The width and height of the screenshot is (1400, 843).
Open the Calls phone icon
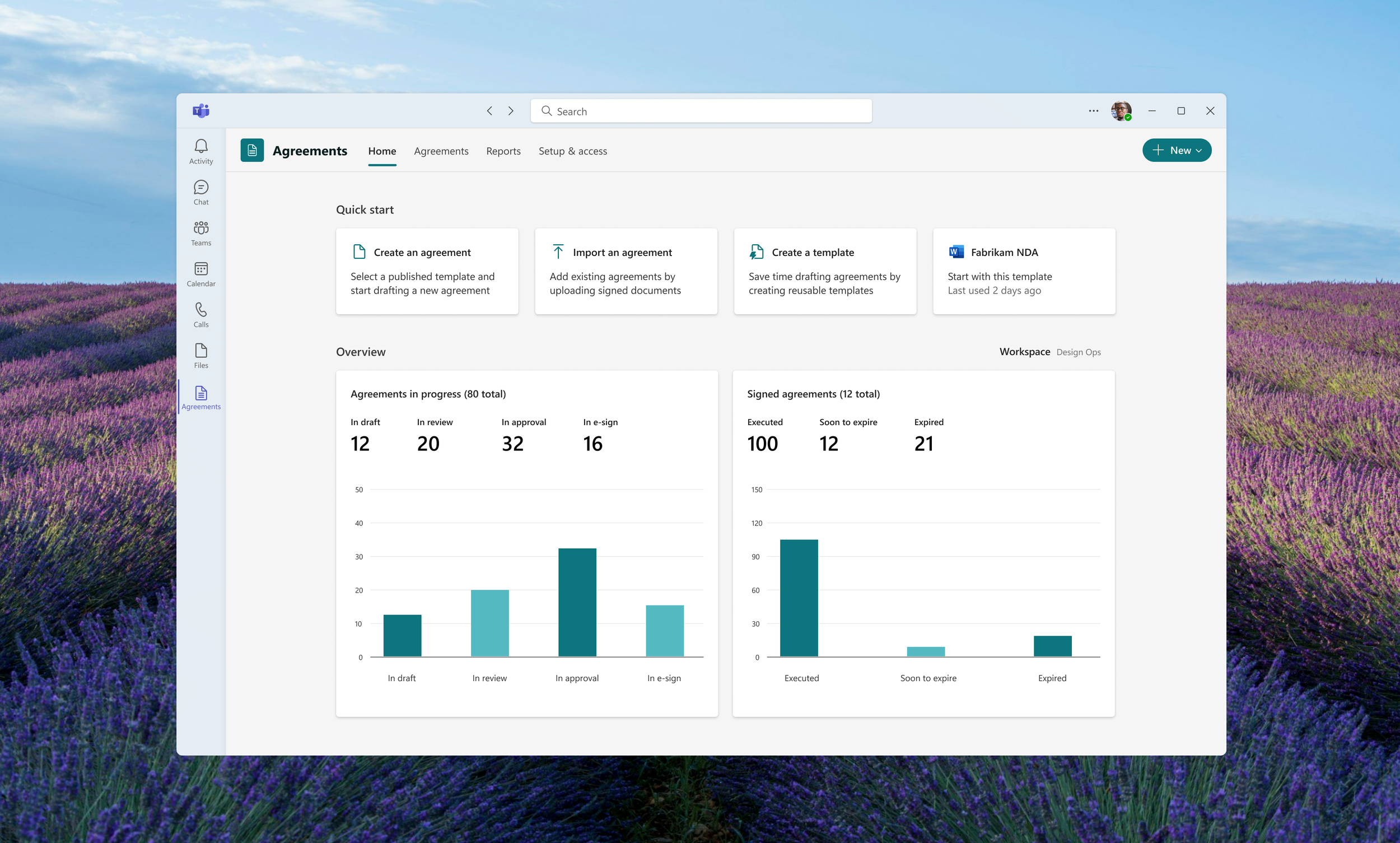coord(201,315)
